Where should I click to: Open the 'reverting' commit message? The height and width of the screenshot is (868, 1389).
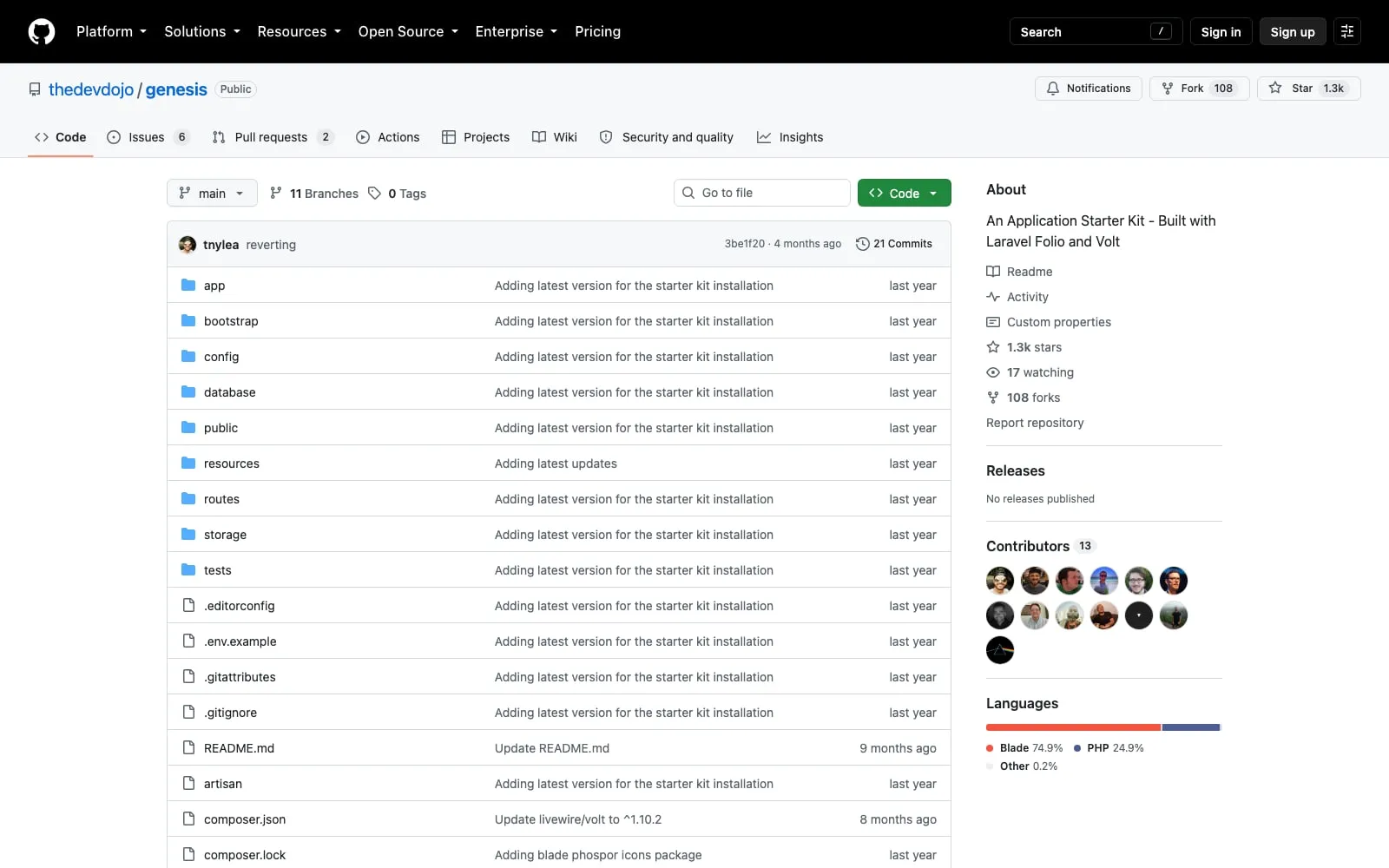(x=271, y=245)
